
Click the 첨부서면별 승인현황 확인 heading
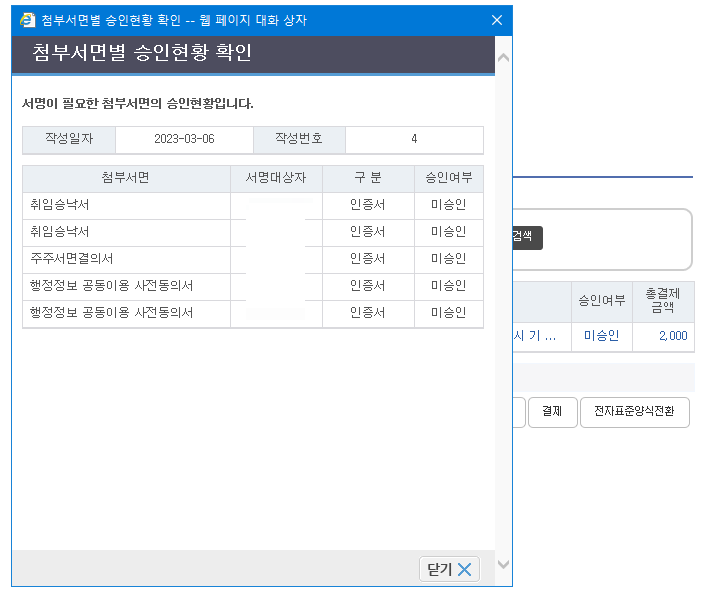pyautogui.click(x=142, y=52)
